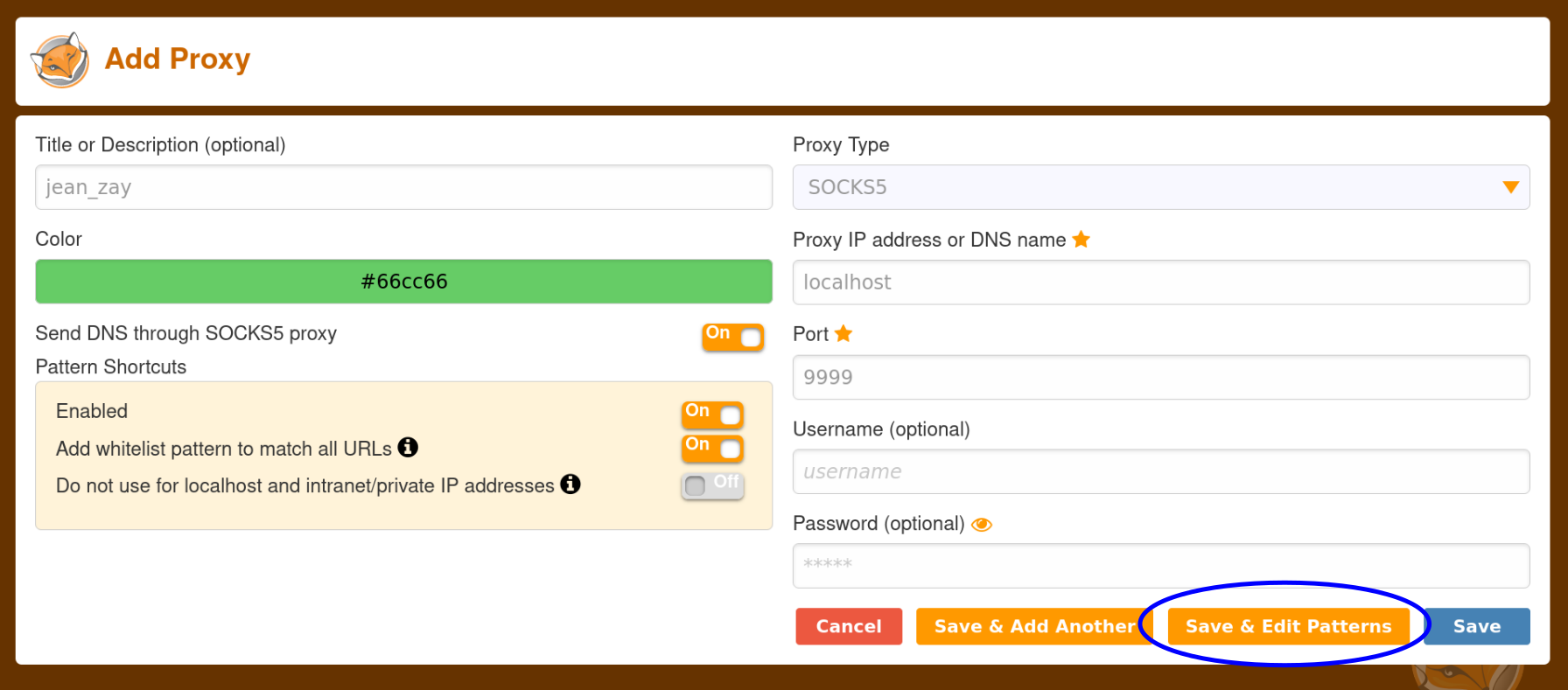Click Save & Add Another
The height and width of the screenshot is (690, 1568).
pos(1034,626)
